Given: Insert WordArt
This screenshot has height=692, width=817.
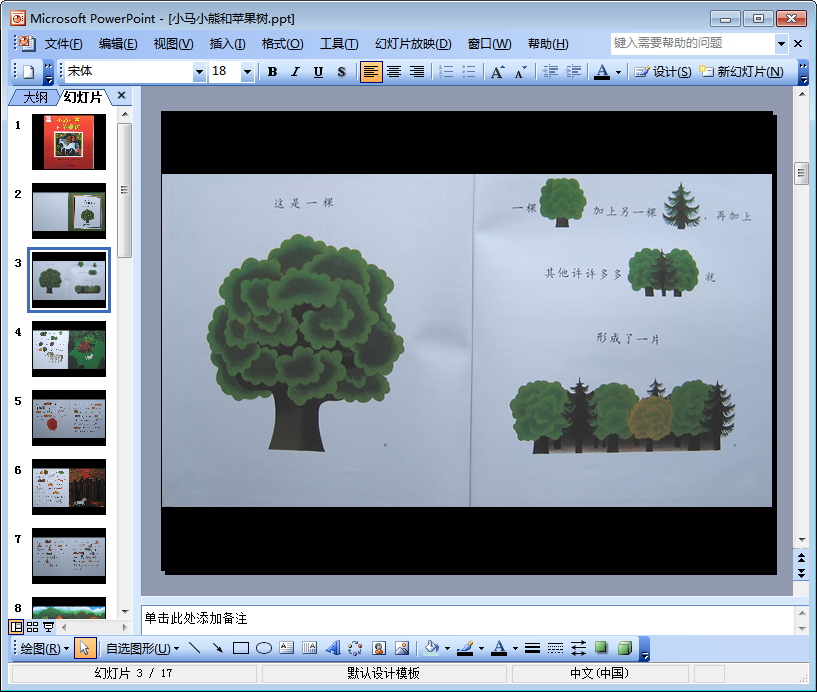Looking at the screenshot, I should pos(333,648).
